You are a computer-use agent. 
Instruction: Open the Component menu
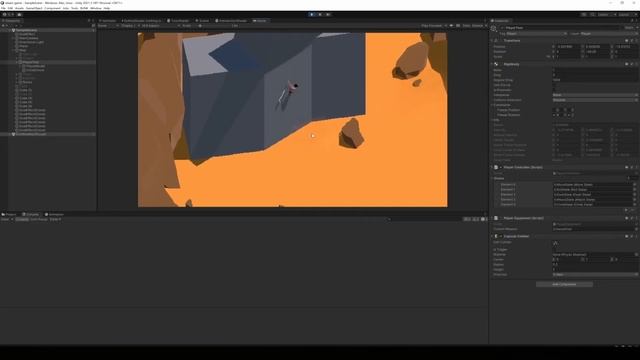point(52,8)
